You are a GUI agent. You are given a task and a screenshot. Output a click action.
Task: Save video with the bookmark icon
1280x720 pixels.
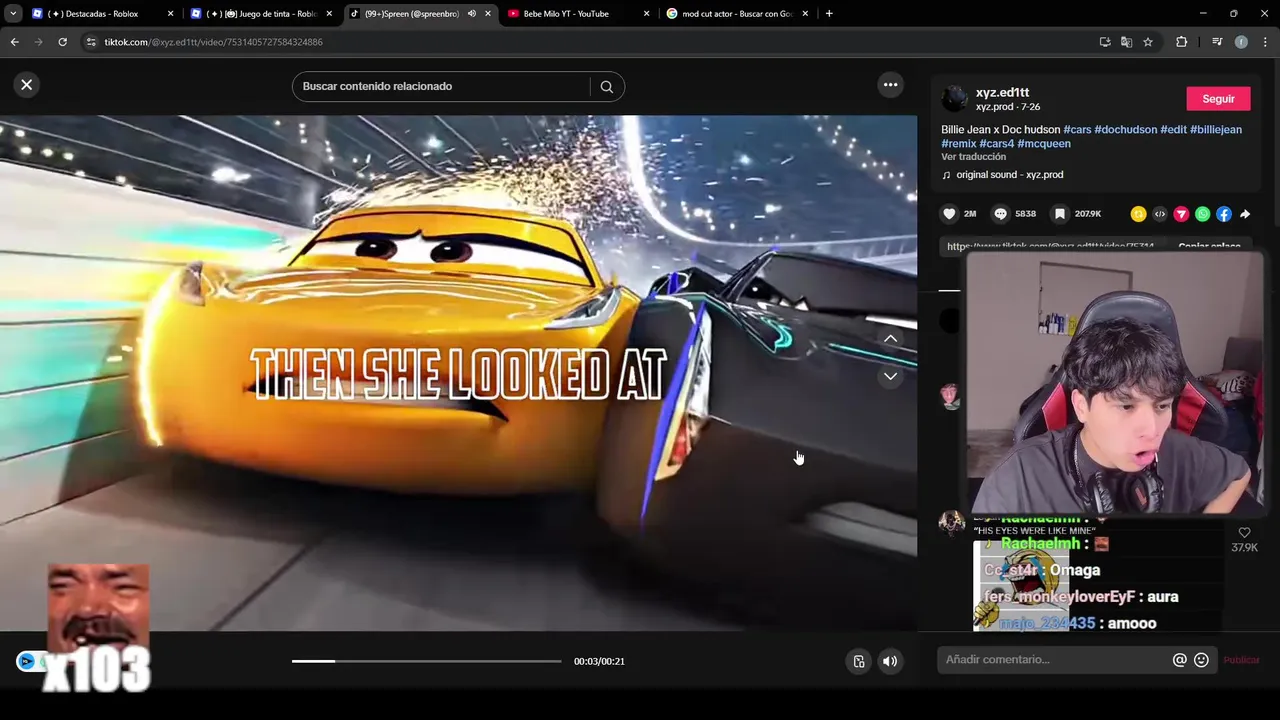click(x=1060, y=214)
